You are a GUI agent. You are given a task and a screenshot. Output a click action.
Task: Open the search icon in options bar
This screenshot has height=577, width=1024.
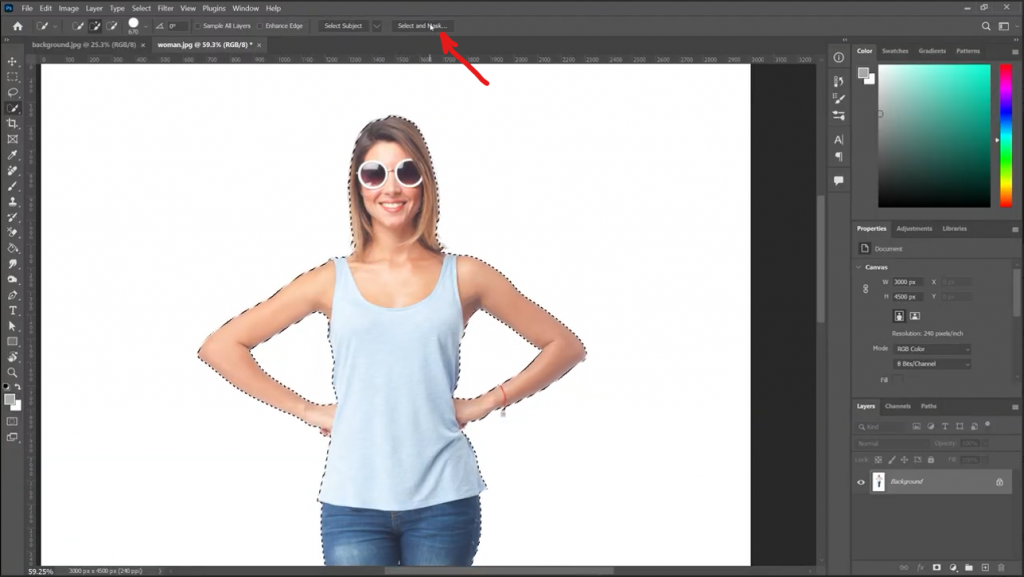tap(986, 26)
